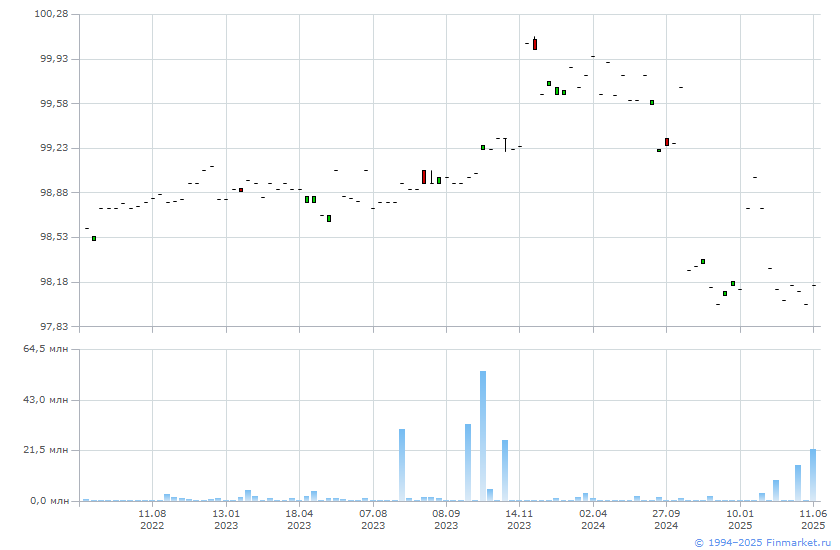
Task: Click the 07.08 2023 axis label
Action: pos(373,520)
